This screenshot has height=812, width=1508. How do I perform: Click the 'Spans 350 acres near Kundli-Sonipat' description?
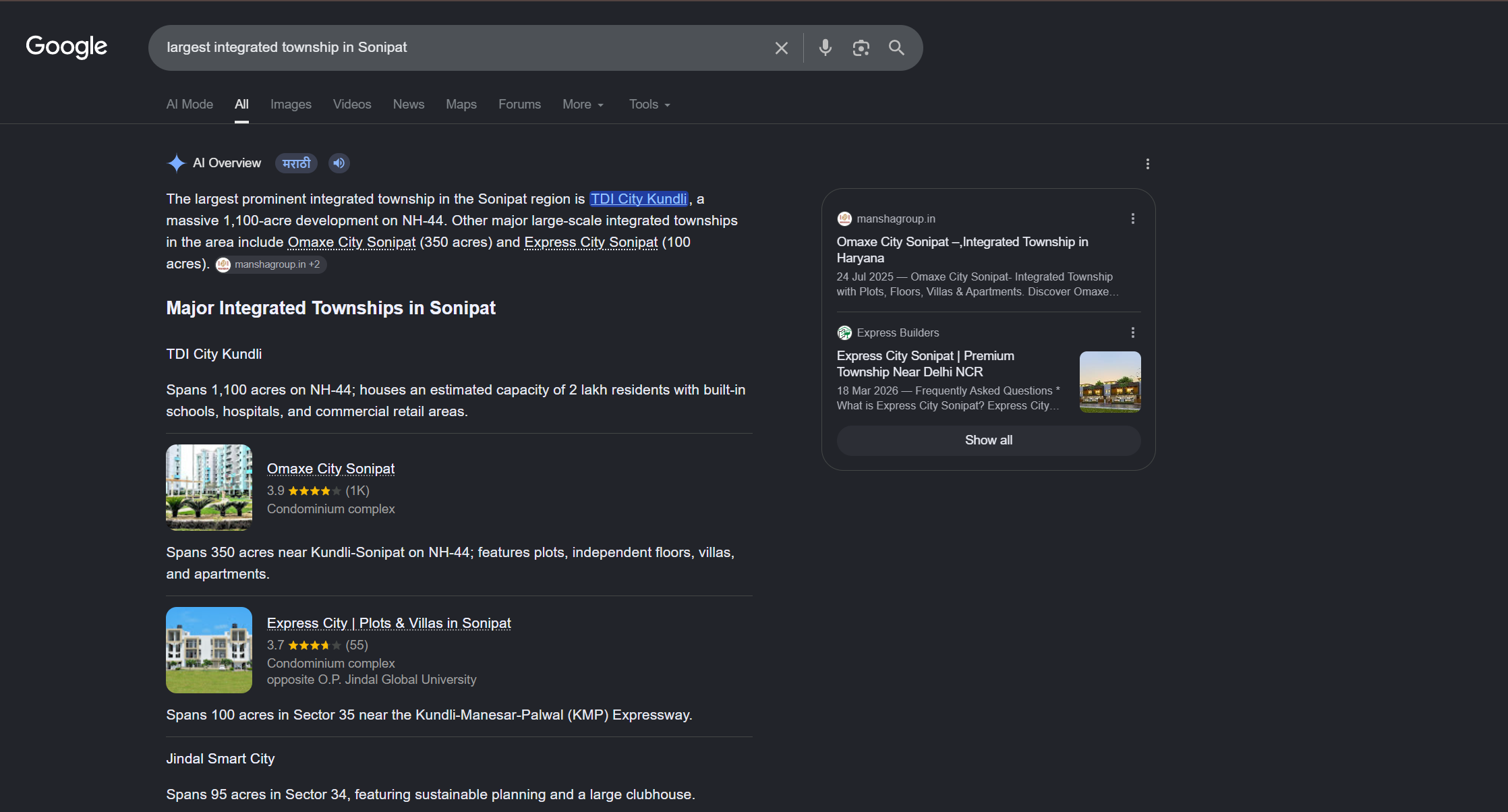click(451, 563)
